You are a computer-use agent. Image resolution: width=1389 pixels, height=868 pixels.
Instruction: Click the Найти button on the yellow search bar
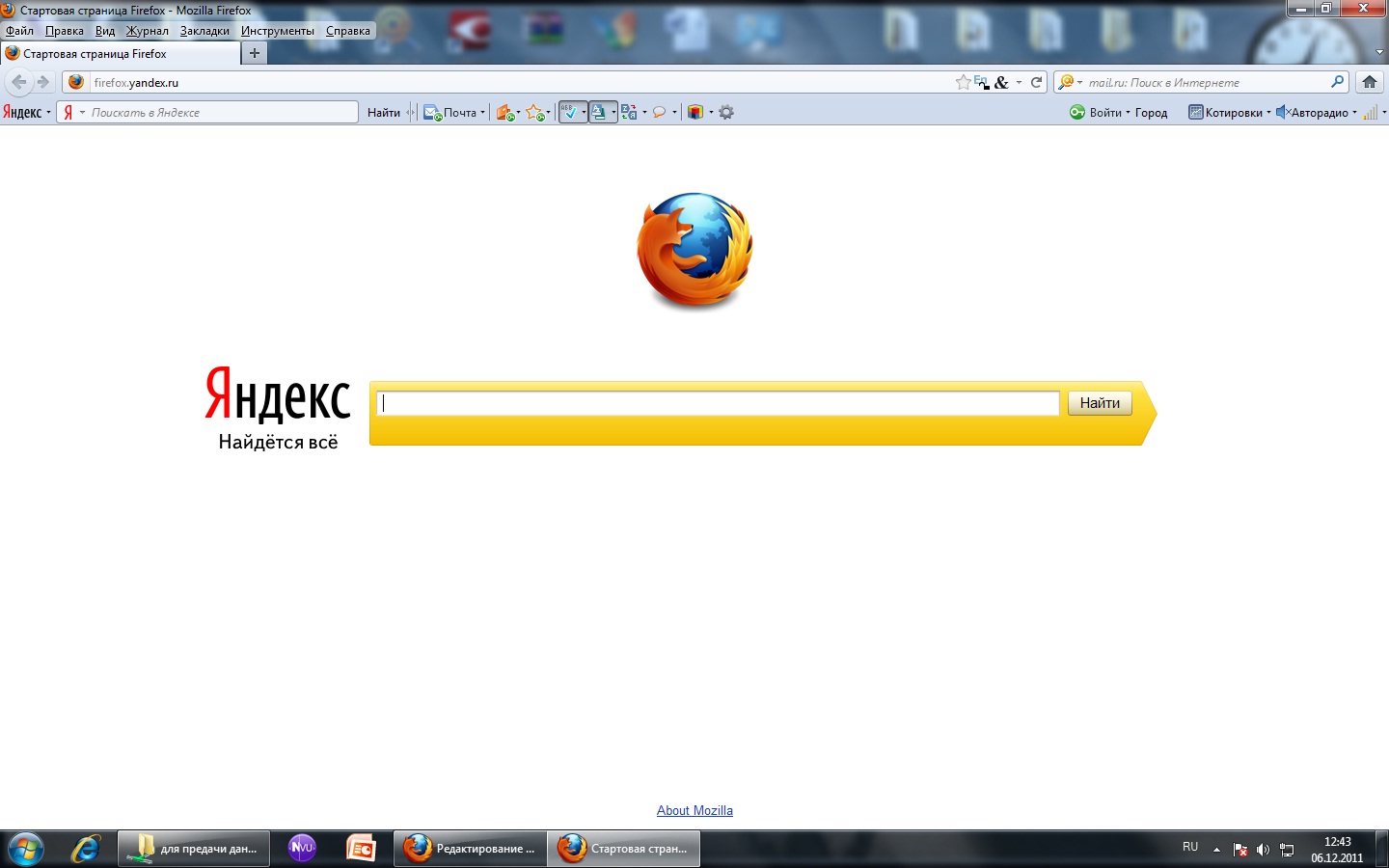pyautogui.click(x=1100, y=403)
